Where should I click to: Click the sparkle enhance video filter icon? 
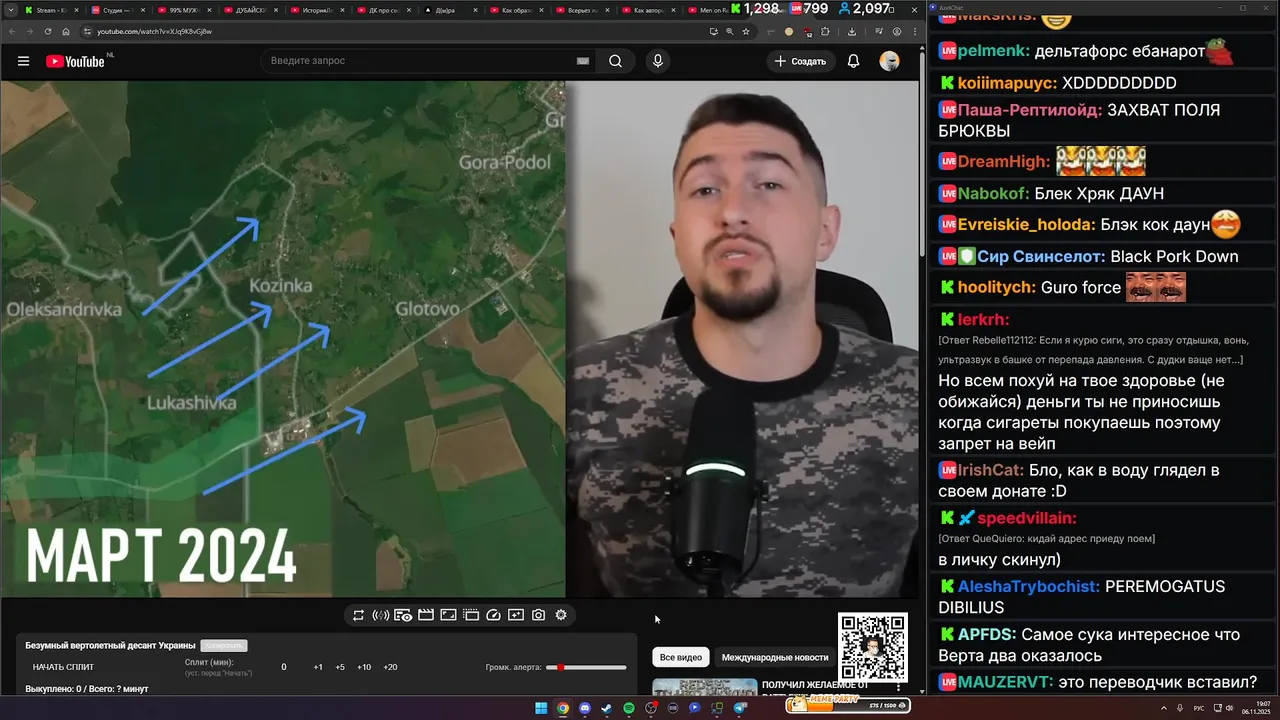[516, 615]
